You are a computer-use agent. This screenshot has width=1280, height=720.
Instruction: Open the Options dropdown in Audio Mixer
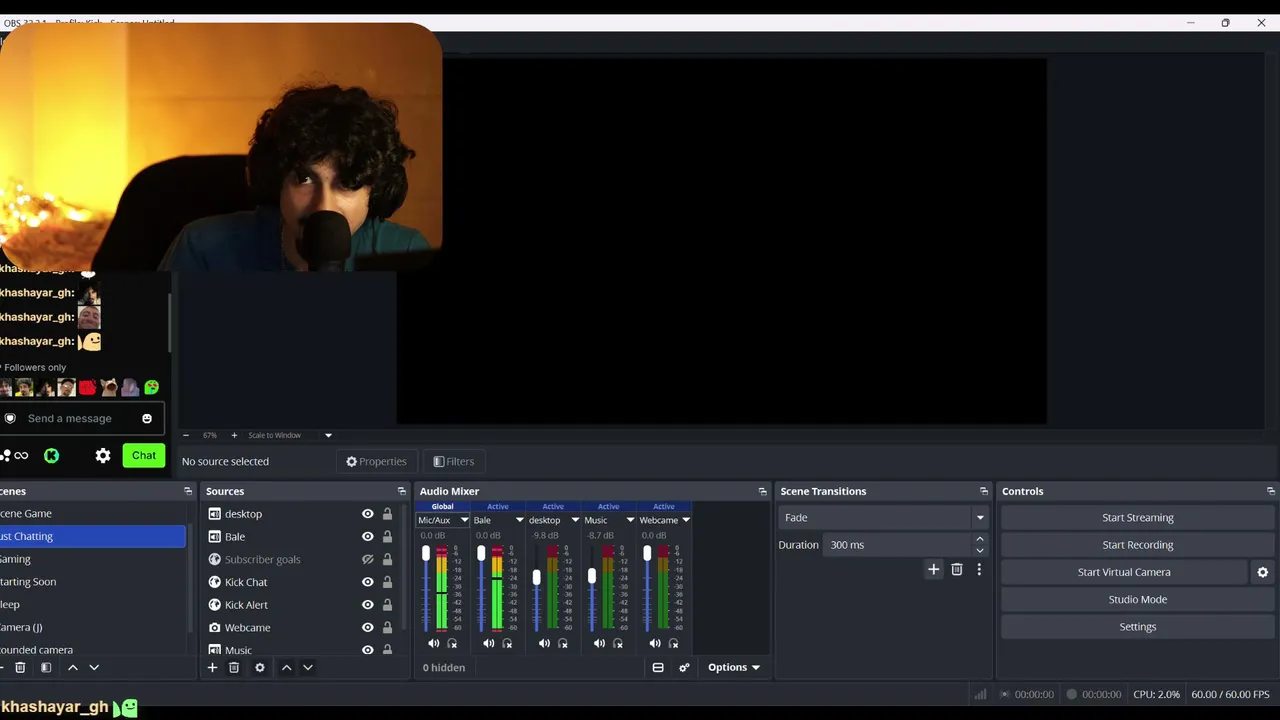tap(734, 667)
